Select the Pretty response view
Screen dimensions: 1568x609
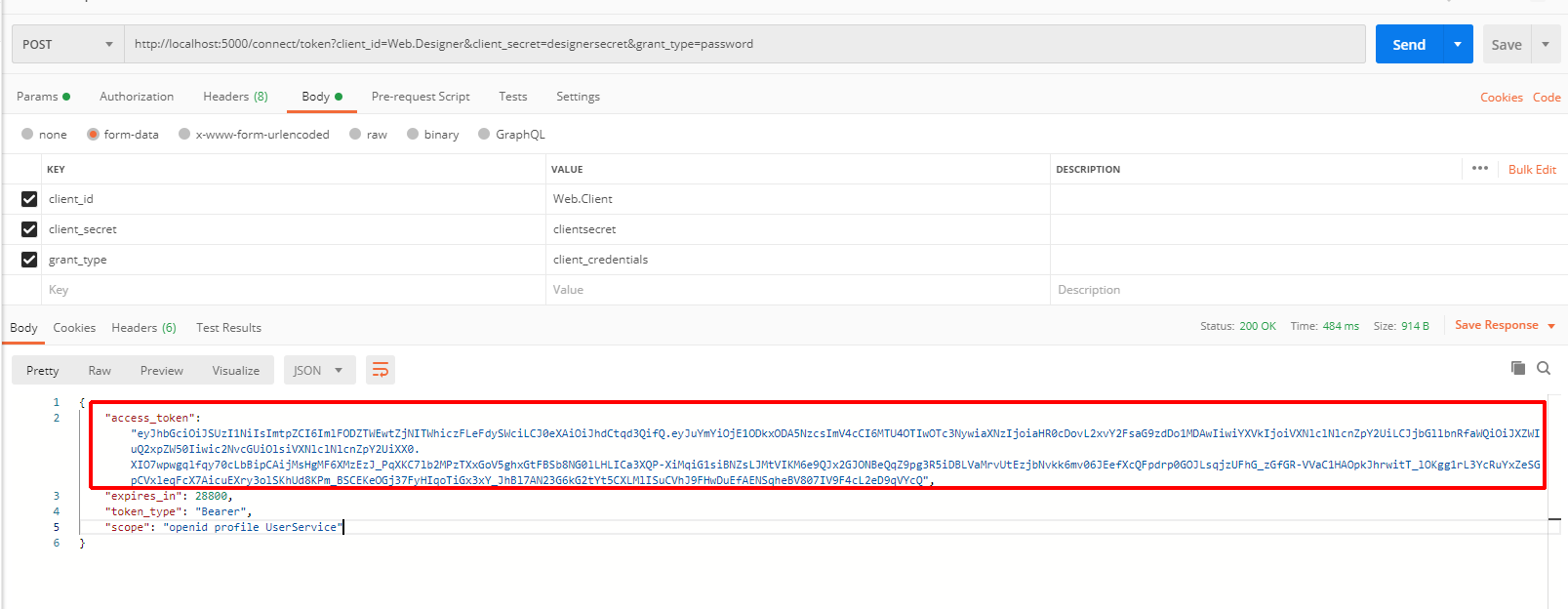pyautogui.click(x=43, y=370)
